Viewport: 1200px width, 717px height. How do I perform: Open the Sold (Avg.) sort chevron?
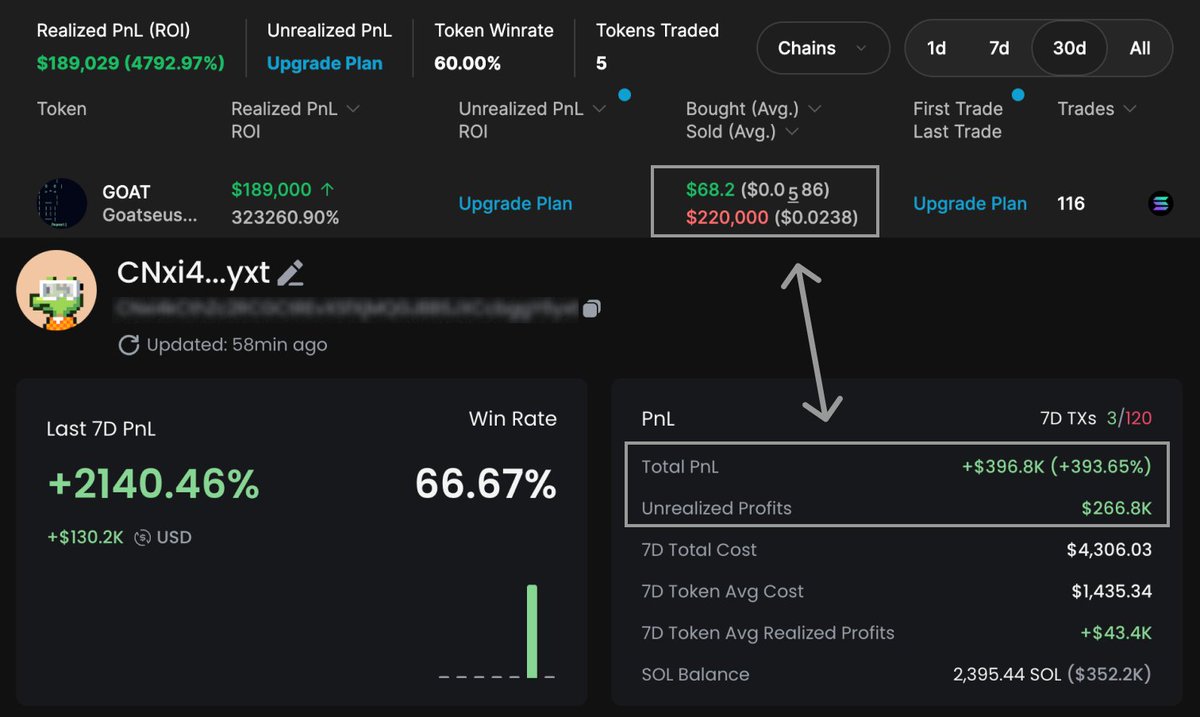791,131
